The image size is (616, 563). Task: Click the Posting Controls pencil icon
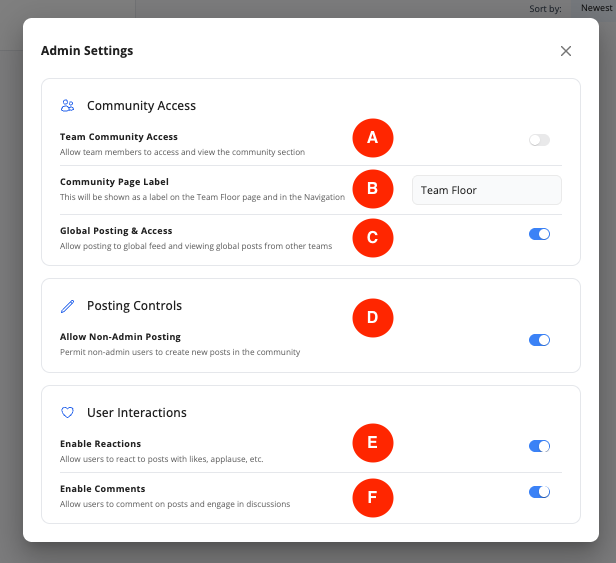coord(68,305)
